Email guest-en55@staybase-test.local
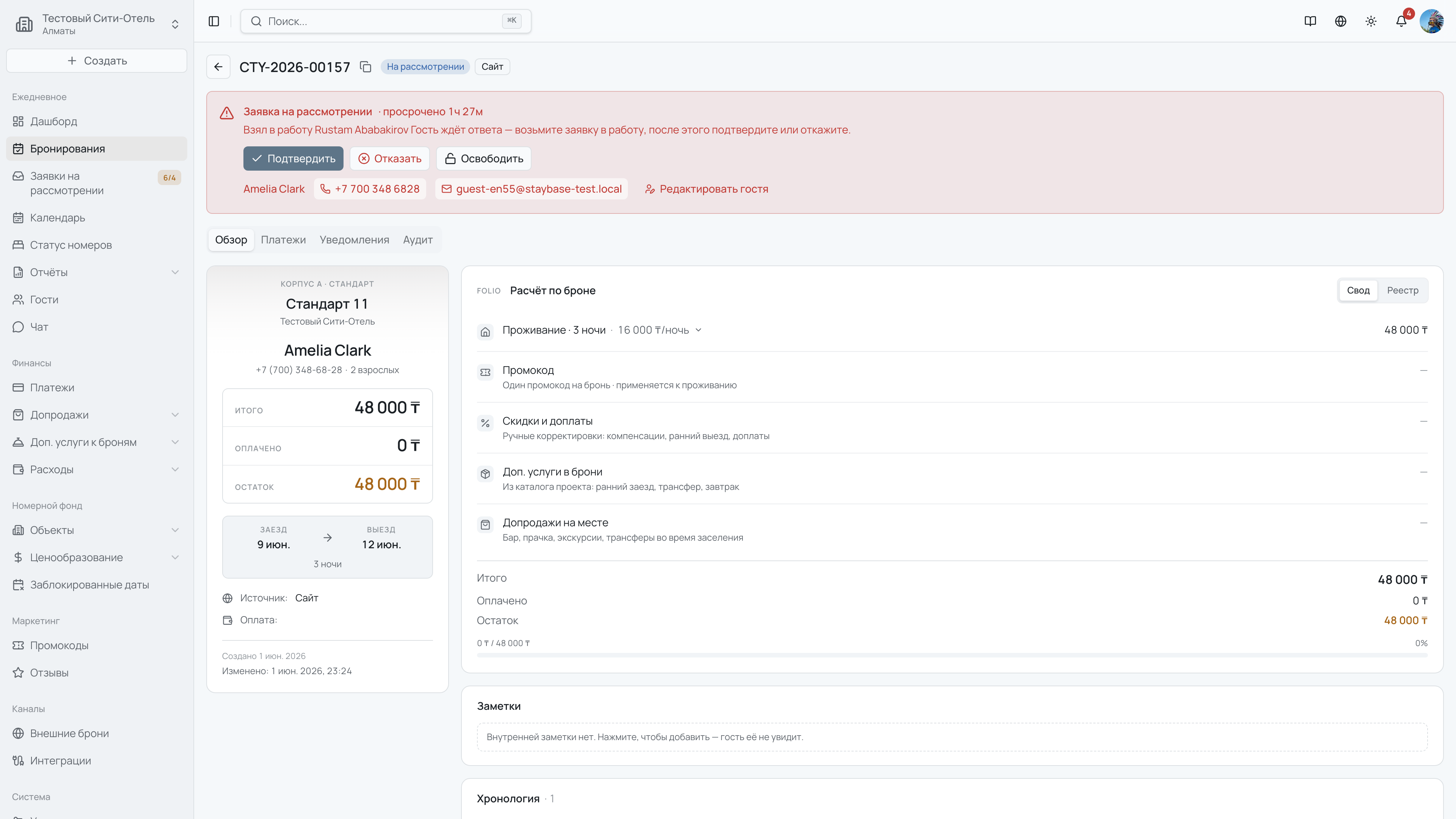Screen dimensions: 1456x819 coord(531,189)
